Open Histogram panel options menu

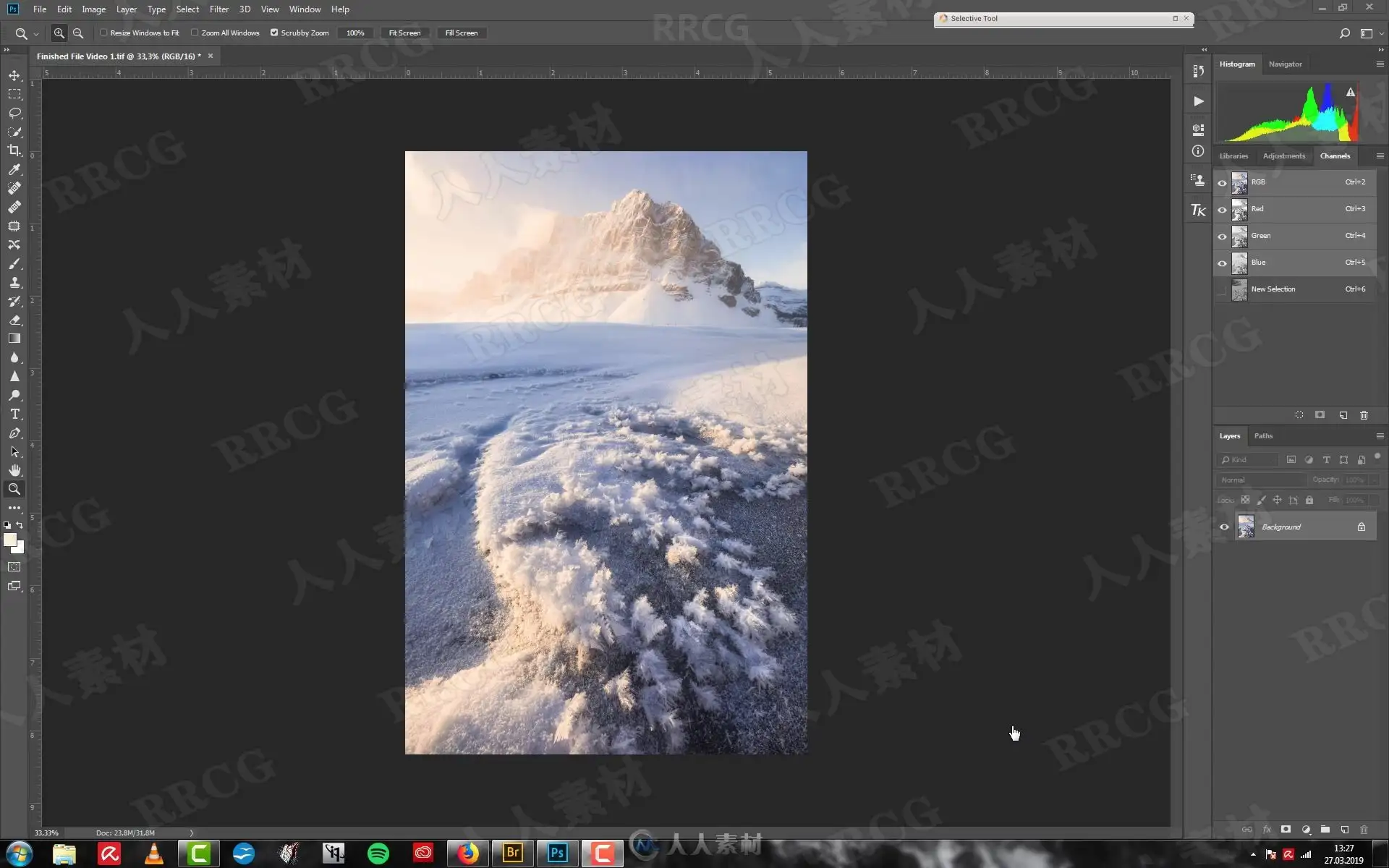[1380, 64]
